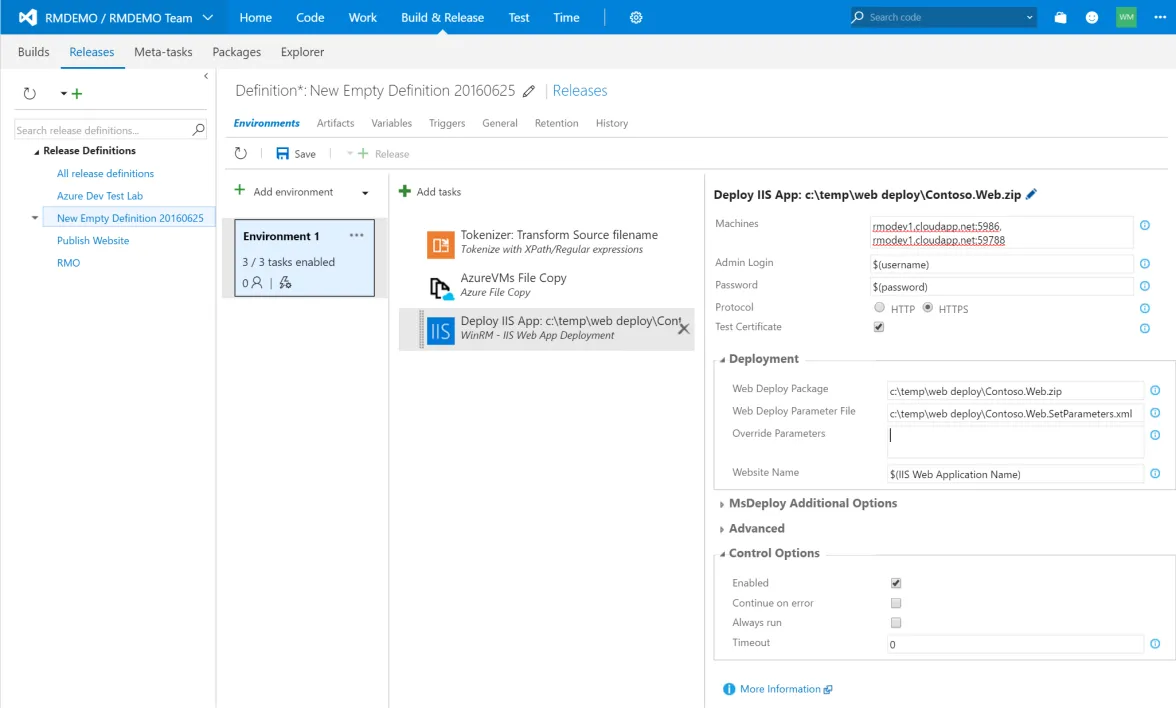
Task: Click the Timeout input field
Action: (1016, 644)
